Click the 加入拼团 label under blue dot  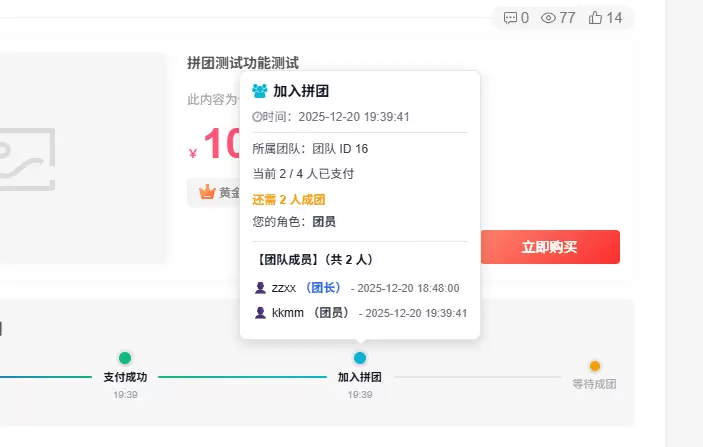tap(360, 378)
